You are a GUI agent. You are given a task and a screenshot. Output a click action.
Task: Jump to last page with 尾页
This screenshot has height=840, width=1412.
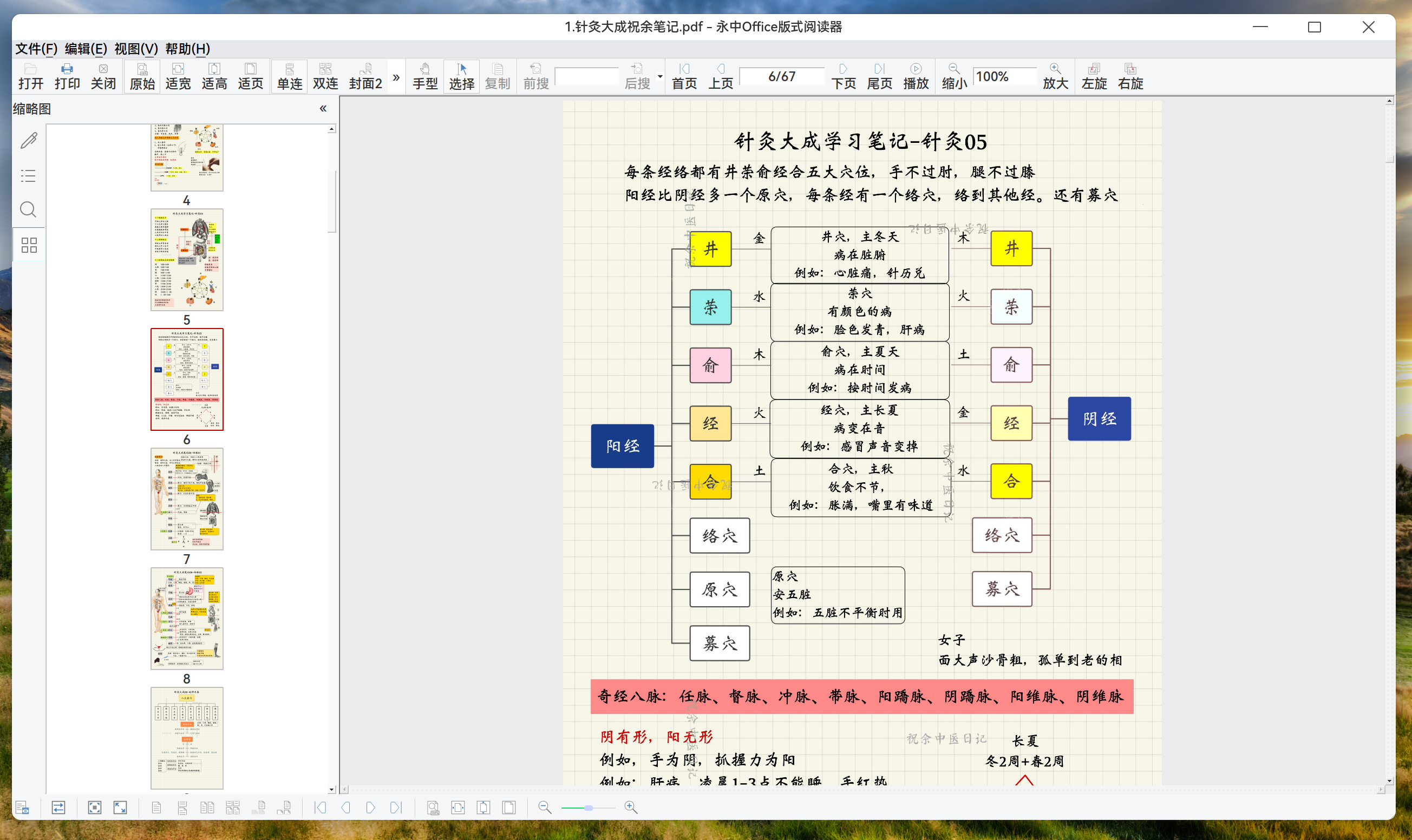[x=879, y=76]
